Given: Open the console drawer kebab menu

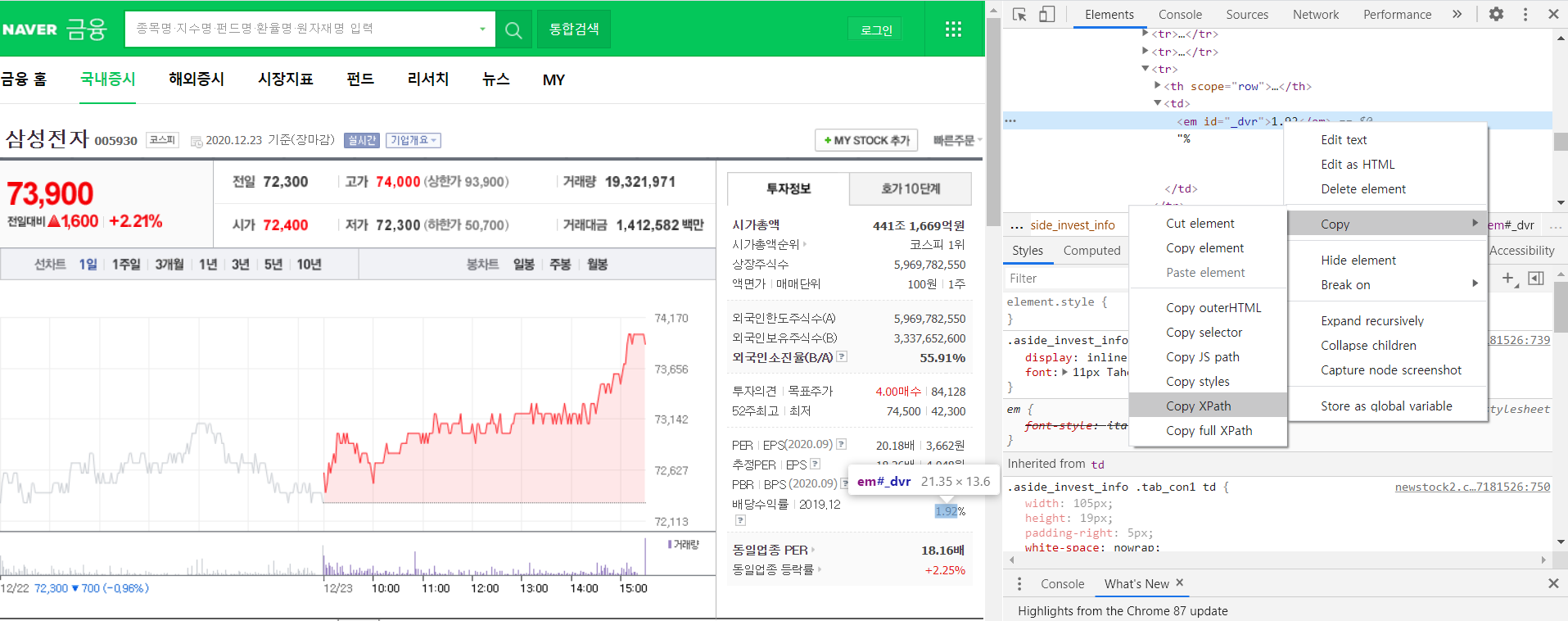Looking at the screenshot, I should click(x=1019, y=583).
